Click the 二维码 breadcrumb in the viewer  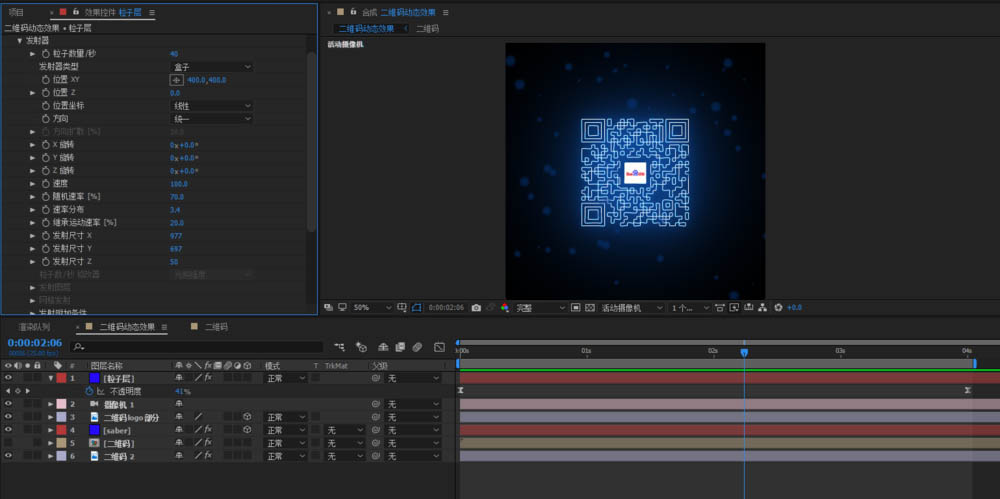427,29
